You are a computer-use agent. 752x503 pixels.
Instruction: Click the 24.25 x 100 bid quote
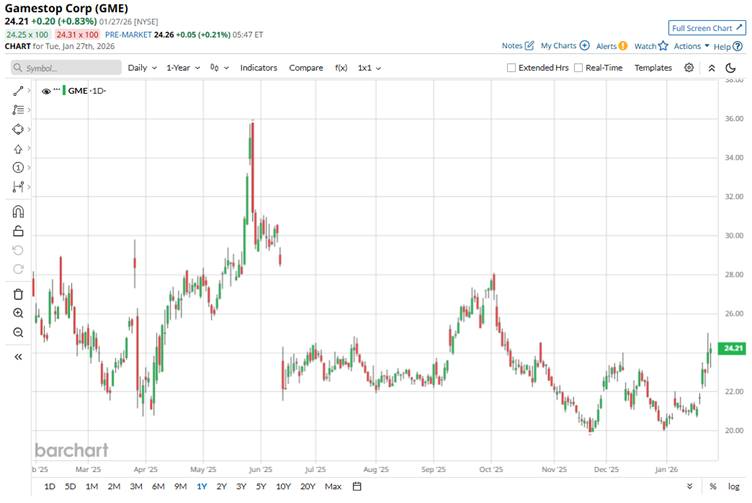click(27, 35)
